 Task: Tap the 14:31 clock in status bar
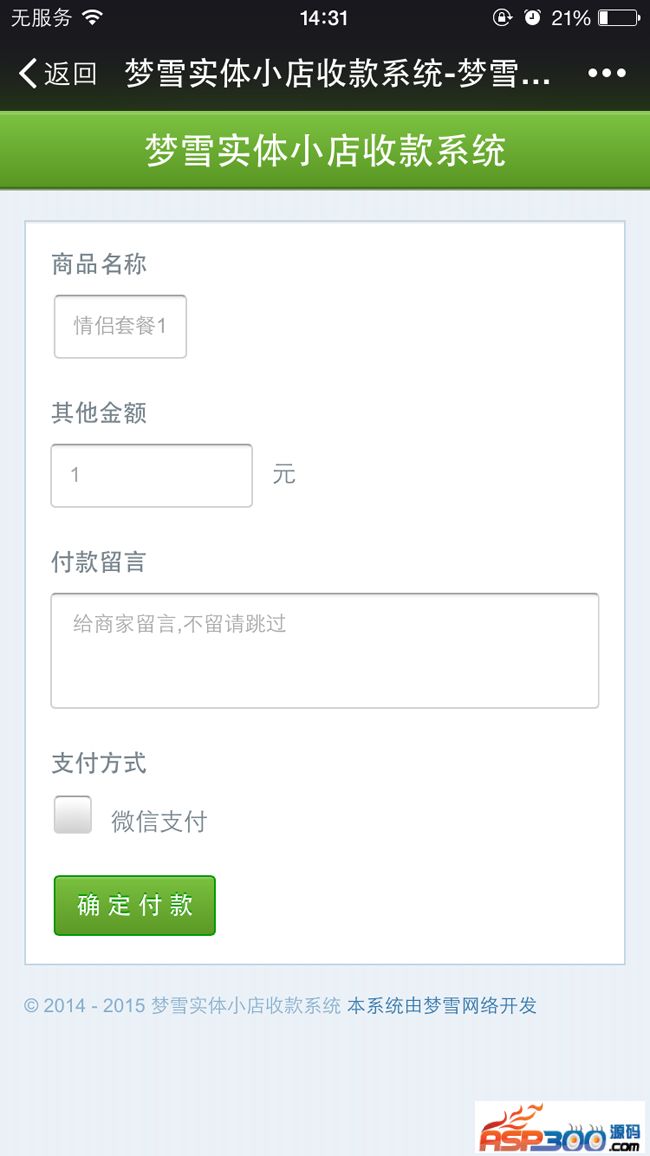coord(324,18)
